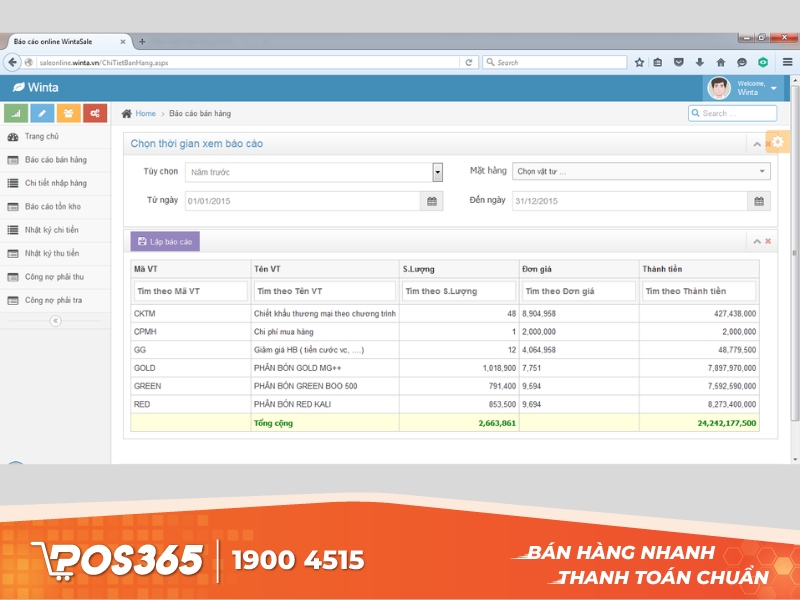Open a new browser tab

point(142,42)
